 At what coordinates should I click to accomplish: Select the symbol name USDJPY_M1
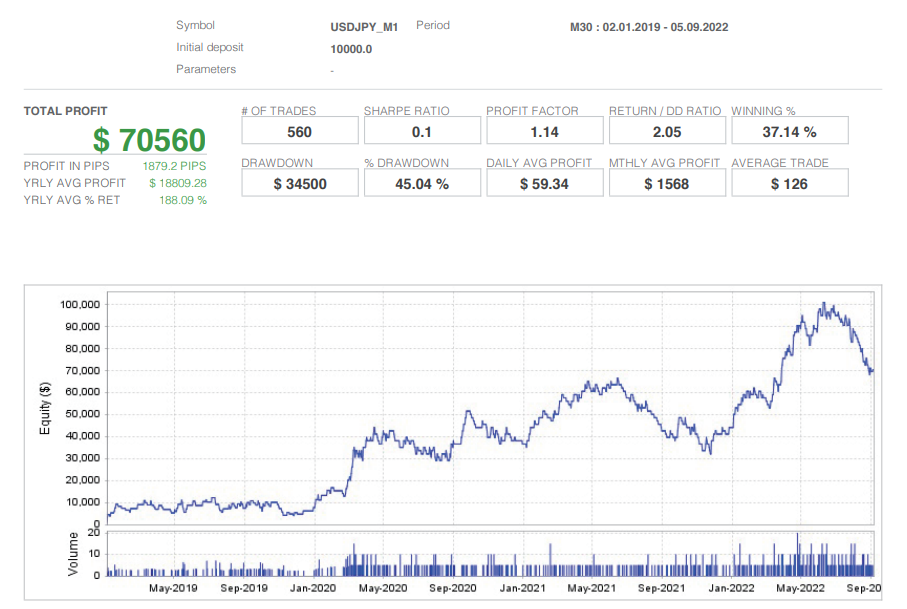(364, 27)
